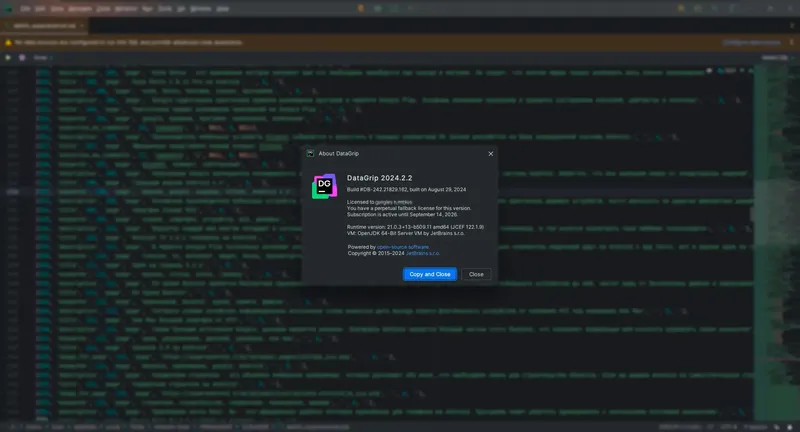Close About DataGrip dialog with the X
The image size is (800, 432).
point(490,154)
